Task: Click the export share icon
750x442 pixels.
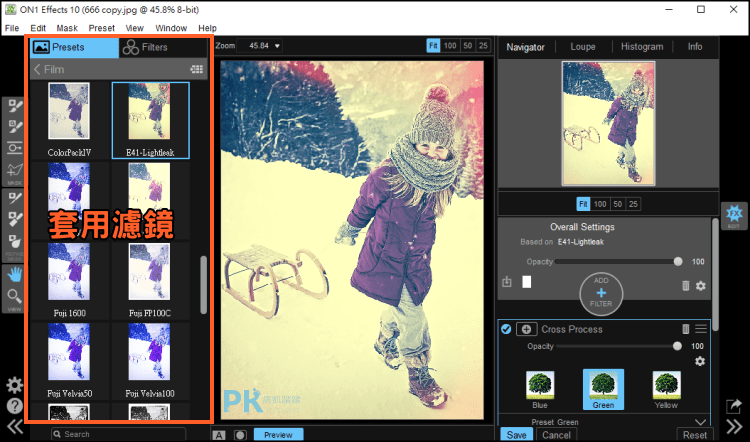Action: (734, 406)
